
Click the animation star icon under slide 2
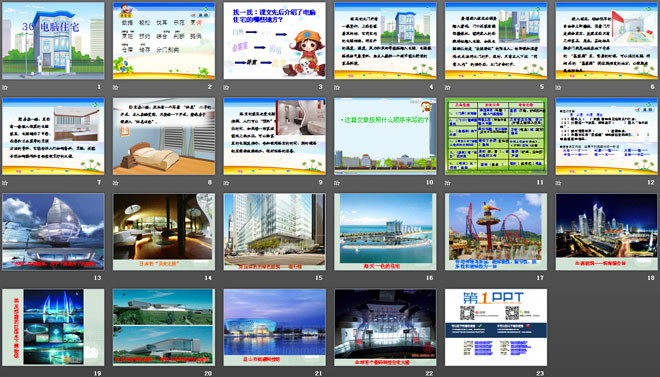(x=116, y=87)
